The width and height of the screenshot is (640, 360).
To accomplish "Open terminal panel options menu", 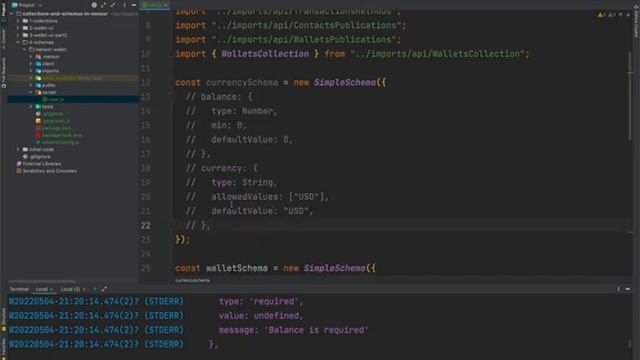I will click(618, 289).
